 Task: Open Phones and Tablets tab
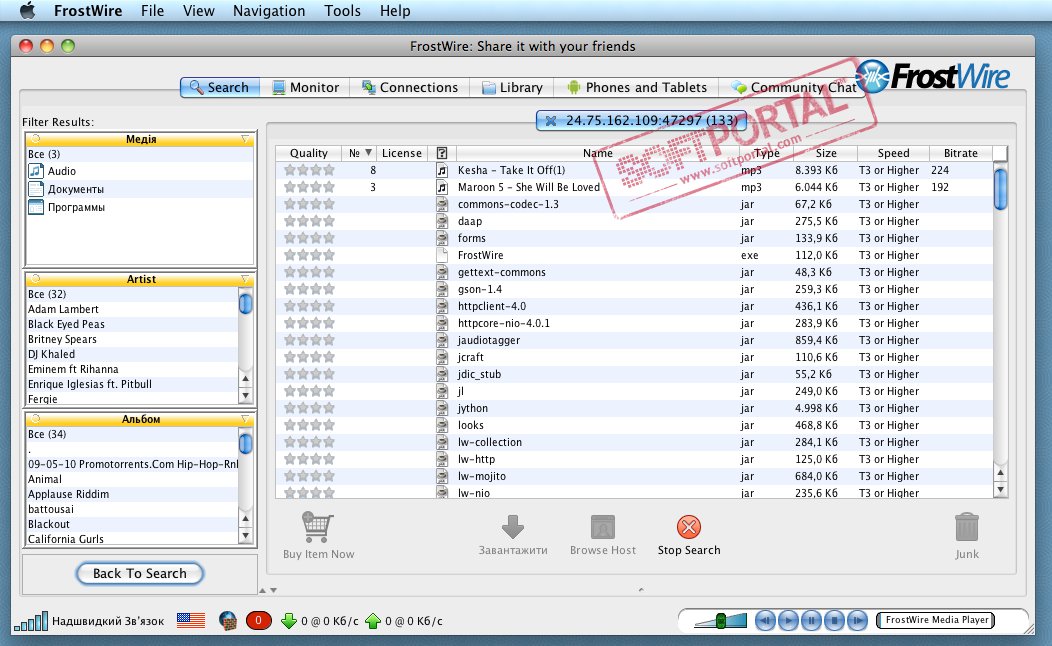[637, 87]
